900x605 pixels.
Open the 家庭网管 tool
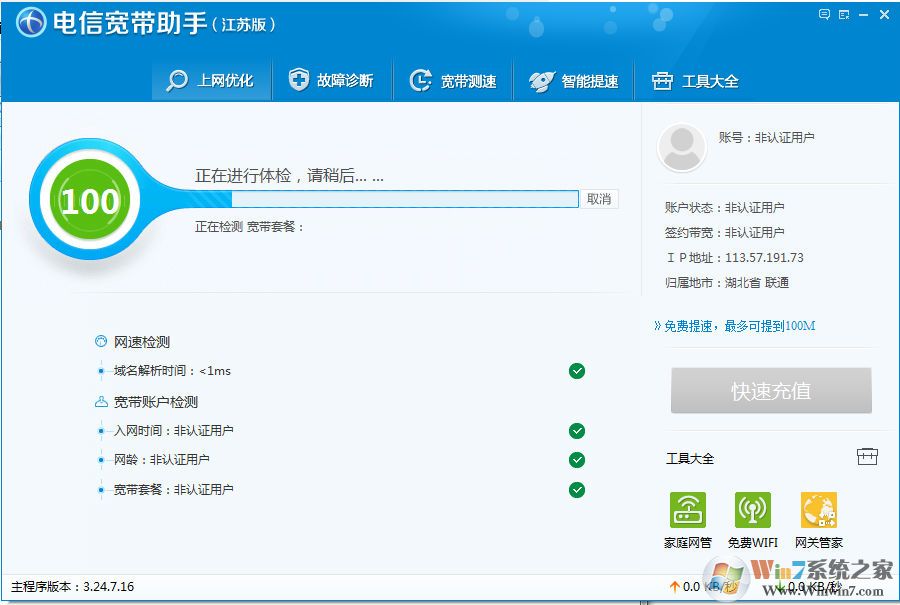[688, 513]
